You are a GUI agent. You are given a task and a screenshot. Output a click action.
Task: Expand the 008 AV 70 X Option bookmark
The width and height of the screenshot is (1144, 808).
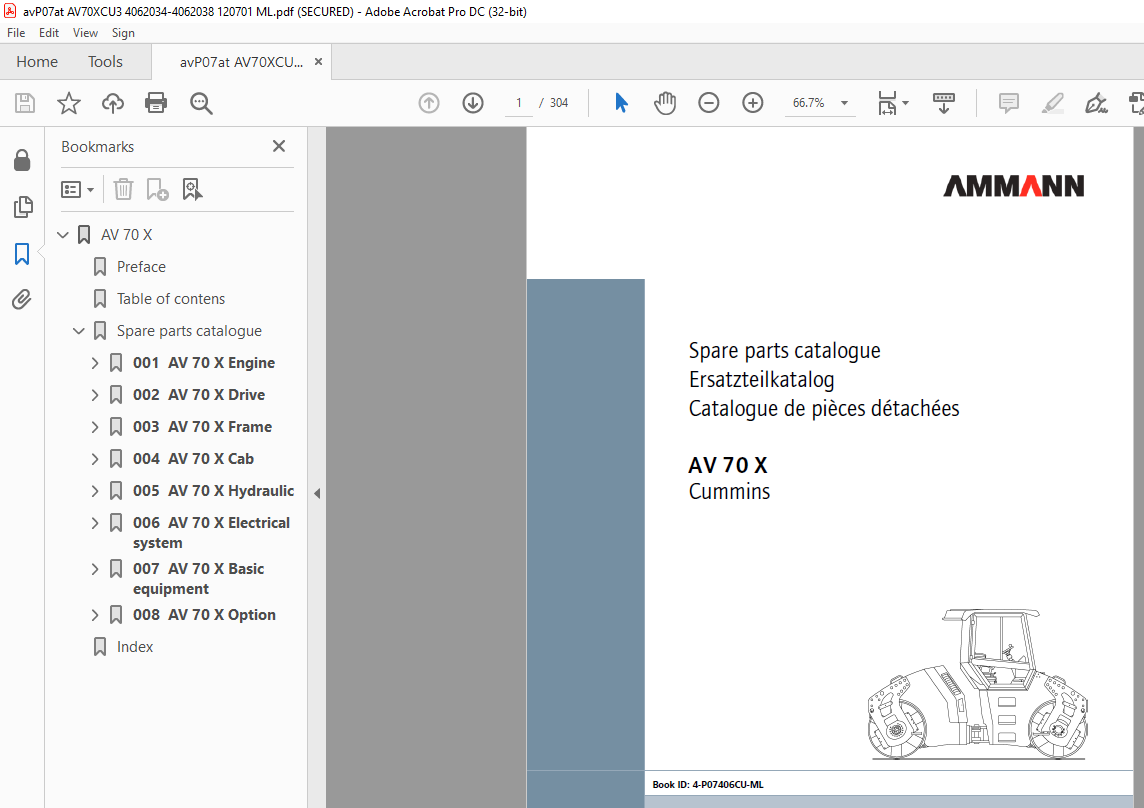(95, 615)
